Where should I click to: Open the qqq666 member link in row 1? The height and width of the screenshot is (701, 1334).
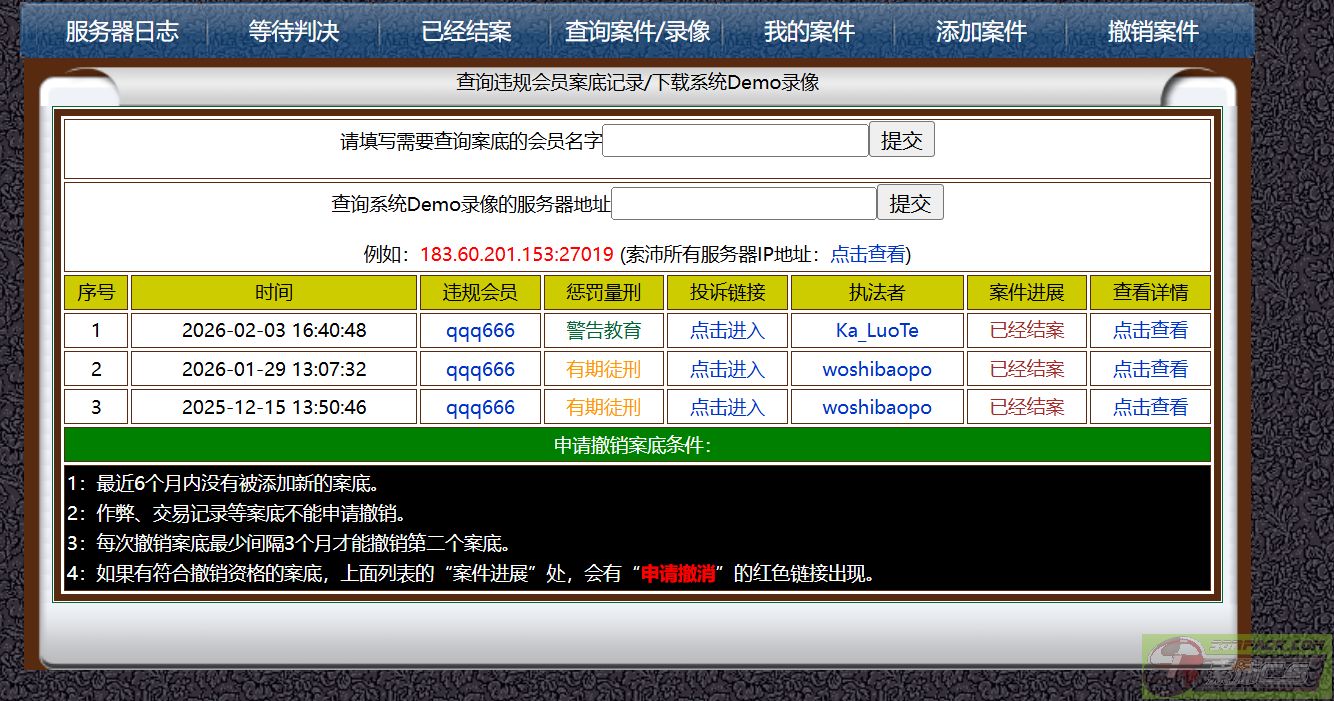coord(480,331)
